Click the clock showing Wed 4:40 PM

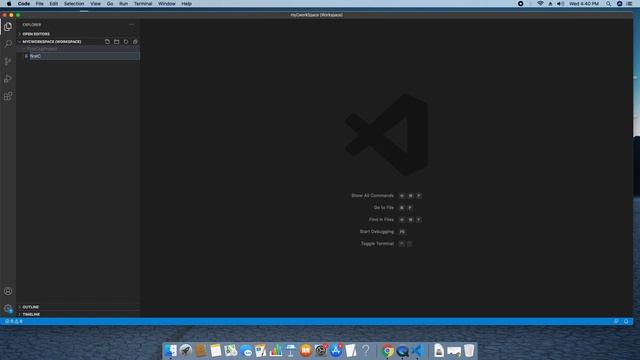pos(584,4)
